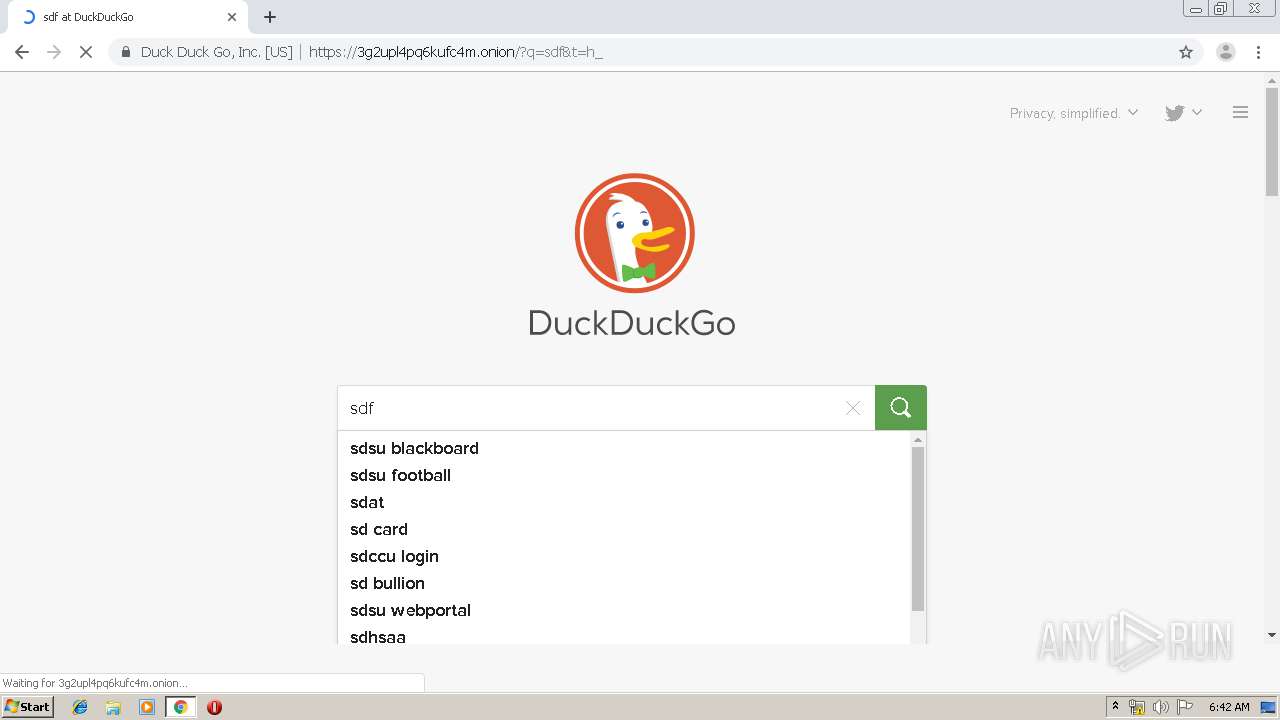This screenshot has width=1280, height=720.
Task: Open the Chrome profile avatar icon
Action: (x=1226, y=52)
